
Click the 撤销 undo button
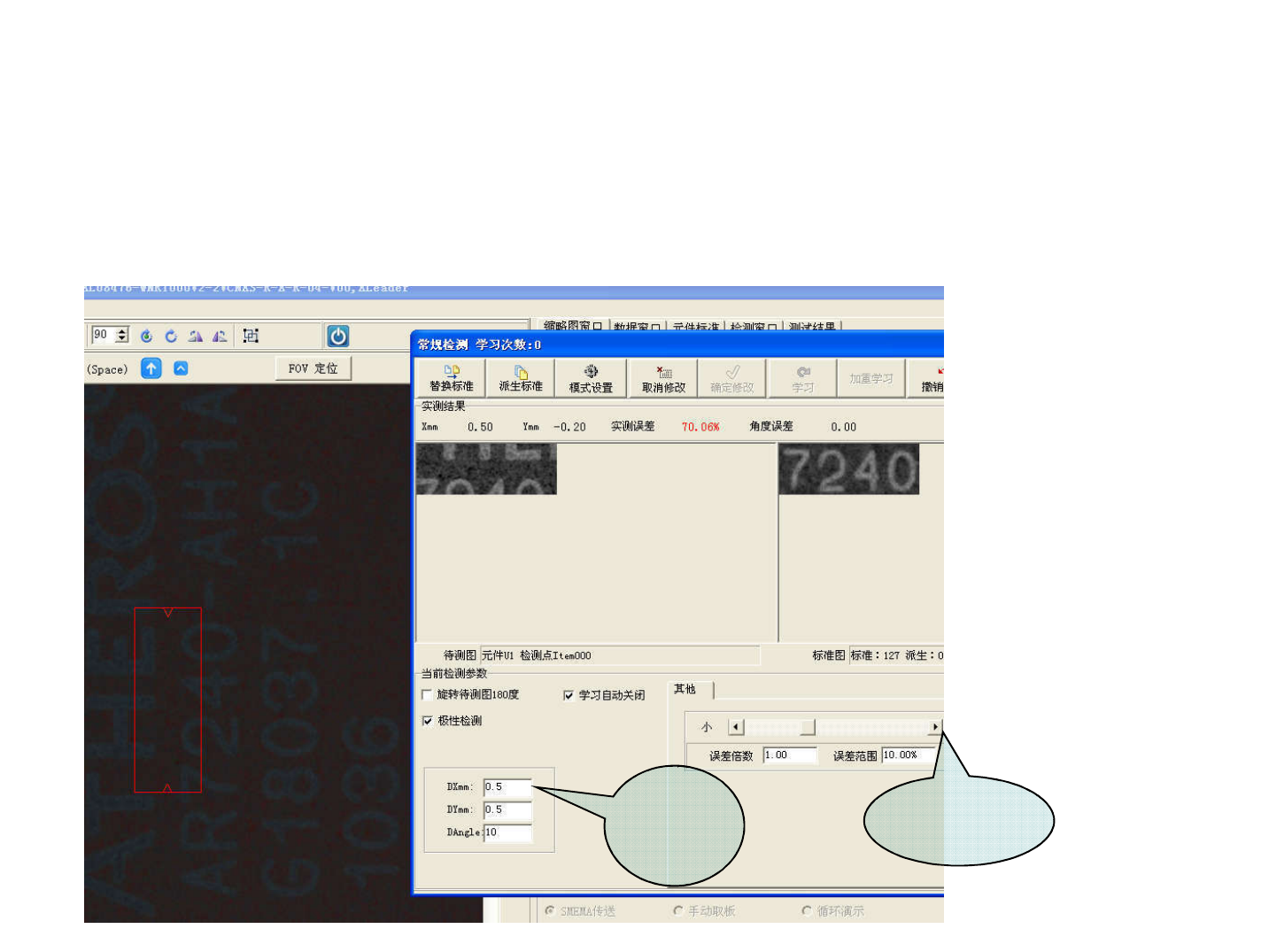coord(927,378)
